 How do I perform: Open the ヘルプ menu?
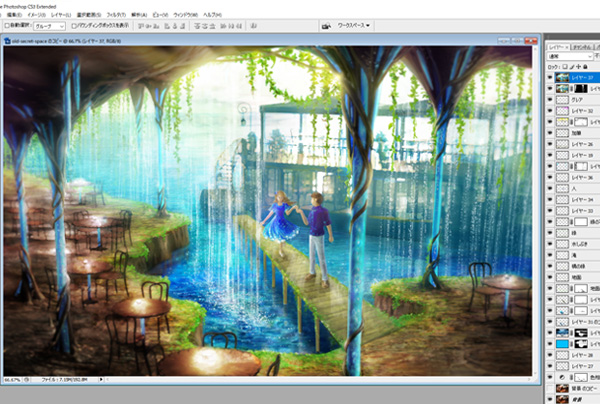212,15
